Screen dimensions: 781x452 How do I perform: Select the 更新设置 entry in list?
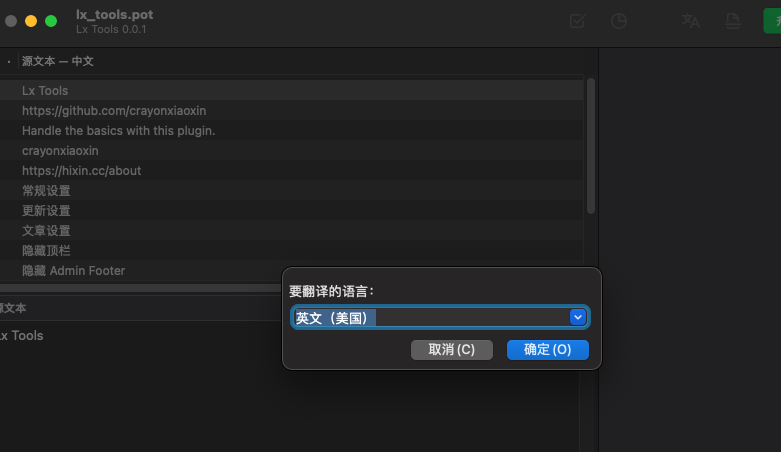click(46, 211)
